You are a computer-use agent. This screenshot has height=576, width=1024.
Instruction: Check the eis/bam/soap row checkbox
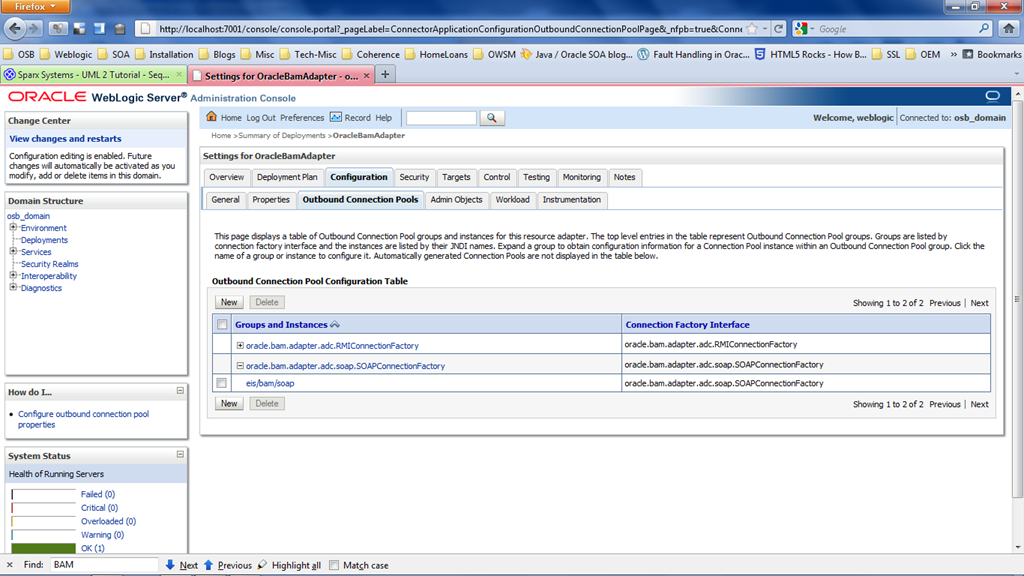[x=222, y=383]
